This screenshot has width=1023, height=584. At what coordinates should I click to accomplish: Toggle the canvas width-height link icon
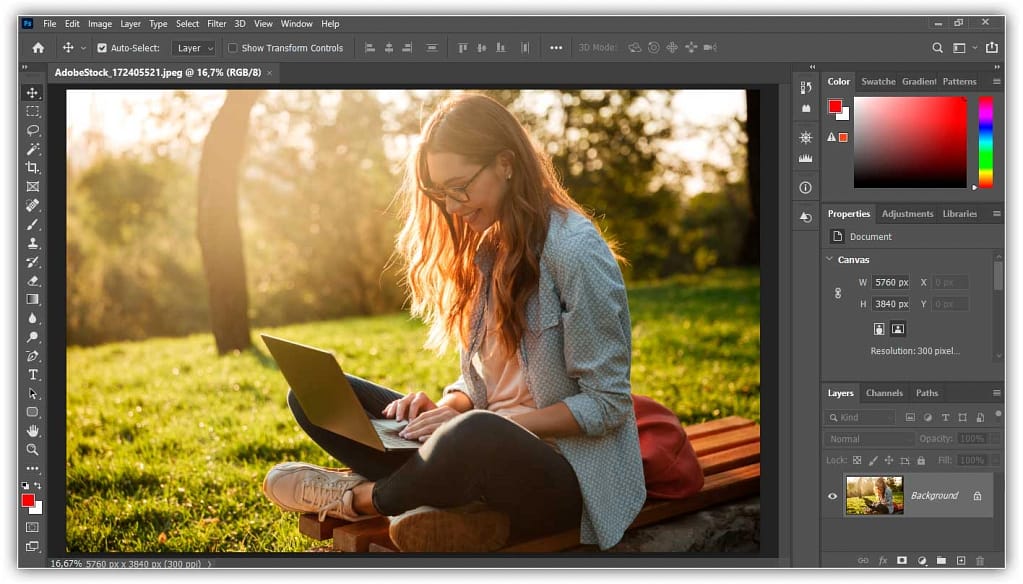pos(838,294)
